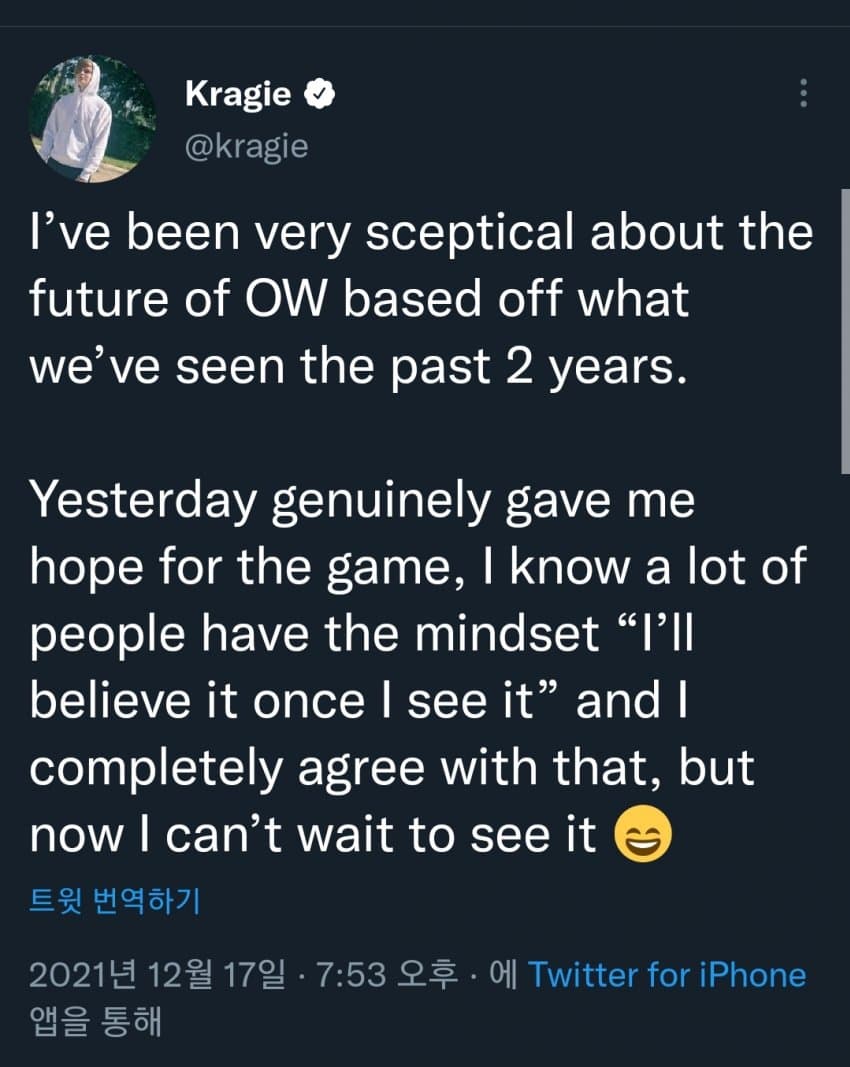
Task: Visit the @kragie handle
Action: (246, 146)
